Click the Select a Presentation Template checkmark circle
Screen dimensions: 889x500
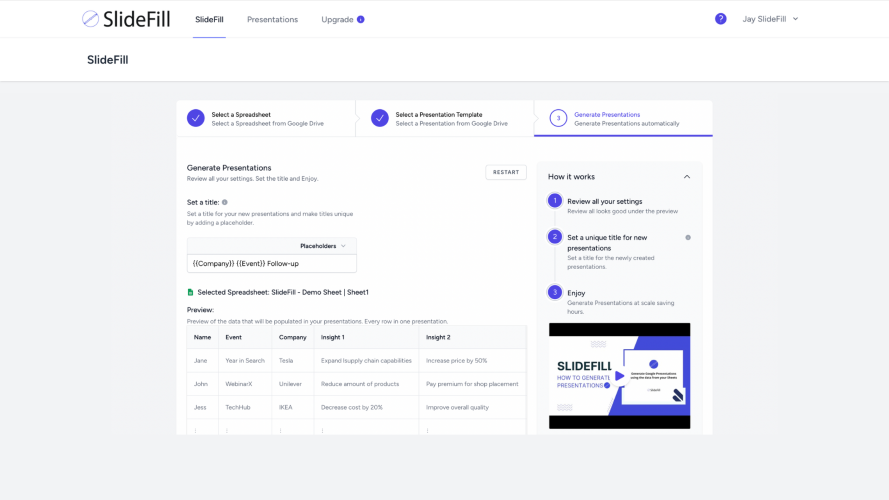pyautogui.click(x=380, y=118)
